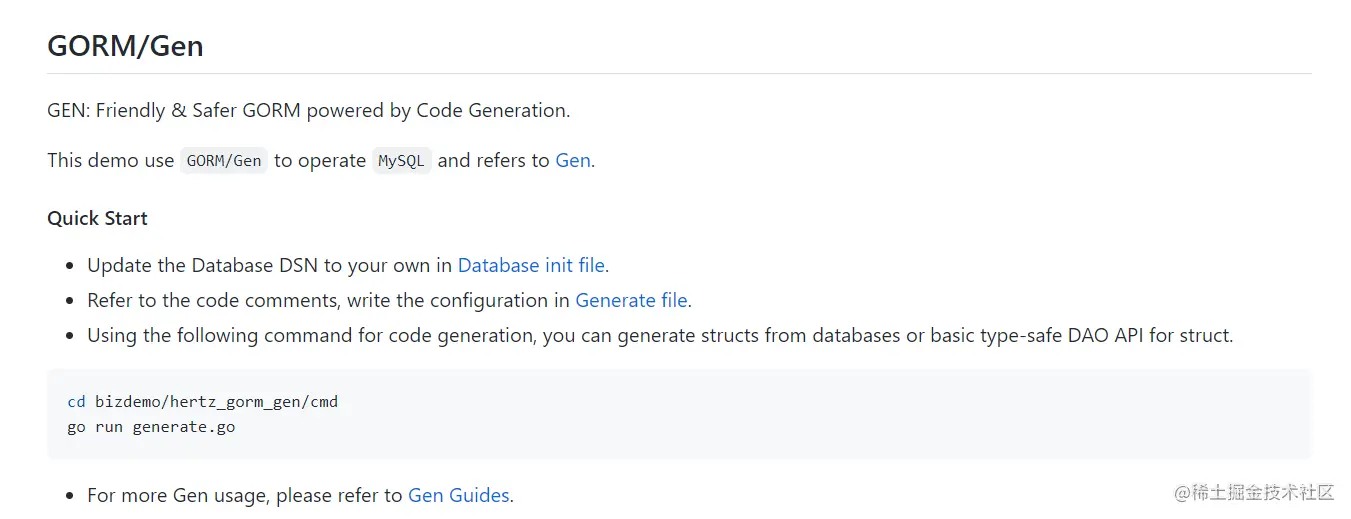Click the inline "GORM/Gen" code tag

click(x=224, y=161)
